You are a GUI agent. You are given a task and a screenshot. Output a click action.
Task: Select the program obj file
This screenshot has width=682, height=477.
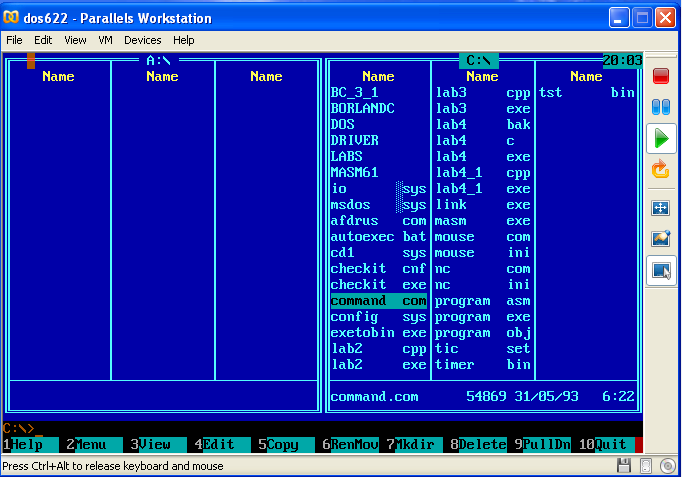pyautogui.click(x=483, y=333)
